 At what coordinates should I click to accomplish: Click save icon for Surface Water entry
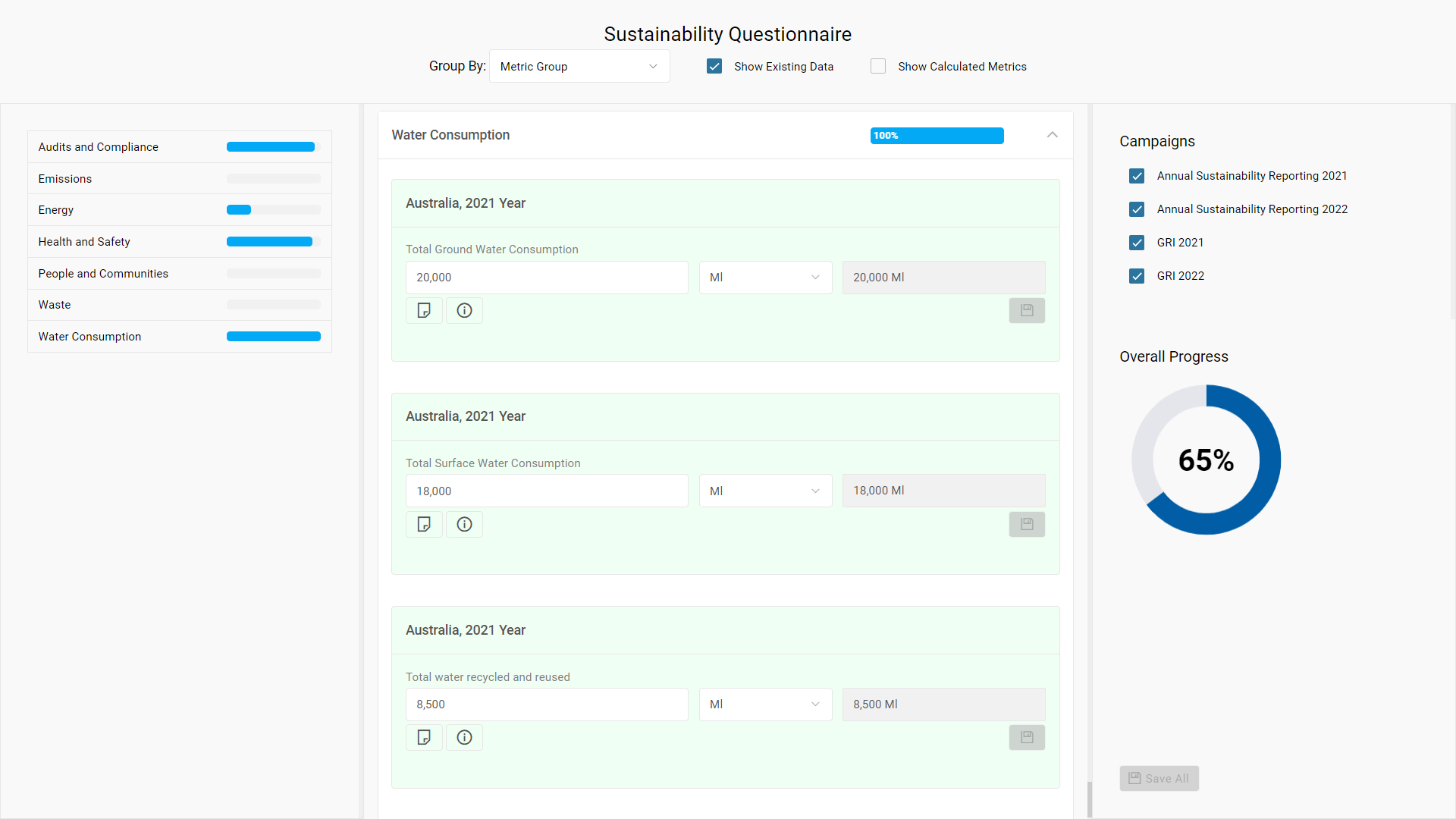tap(1027, 524)
